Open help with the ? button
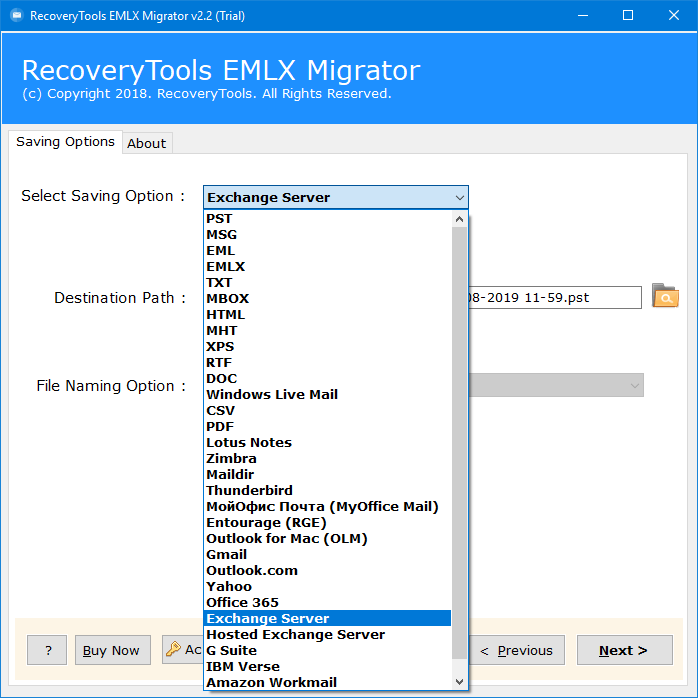This screenshot has height=698, width=698. click(x=47, y=650)
